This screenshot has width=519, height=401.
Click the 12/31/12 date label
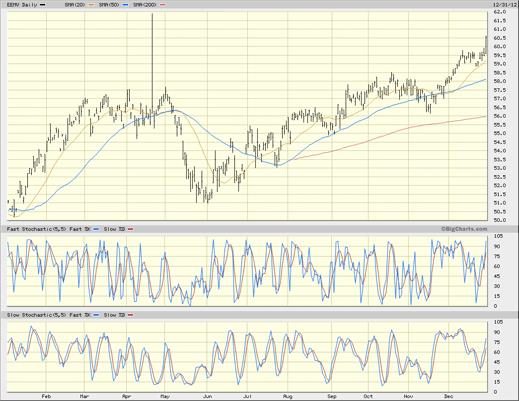[x=504, y=5]
